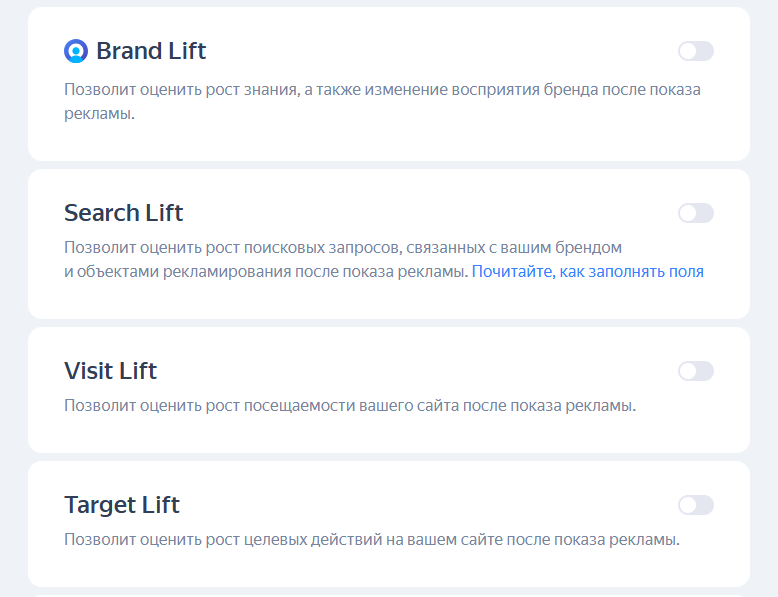Select the Target Lift title text
The height and width of the screenshot is (597, 778).
pyautogui.click(x=122, y=505)
